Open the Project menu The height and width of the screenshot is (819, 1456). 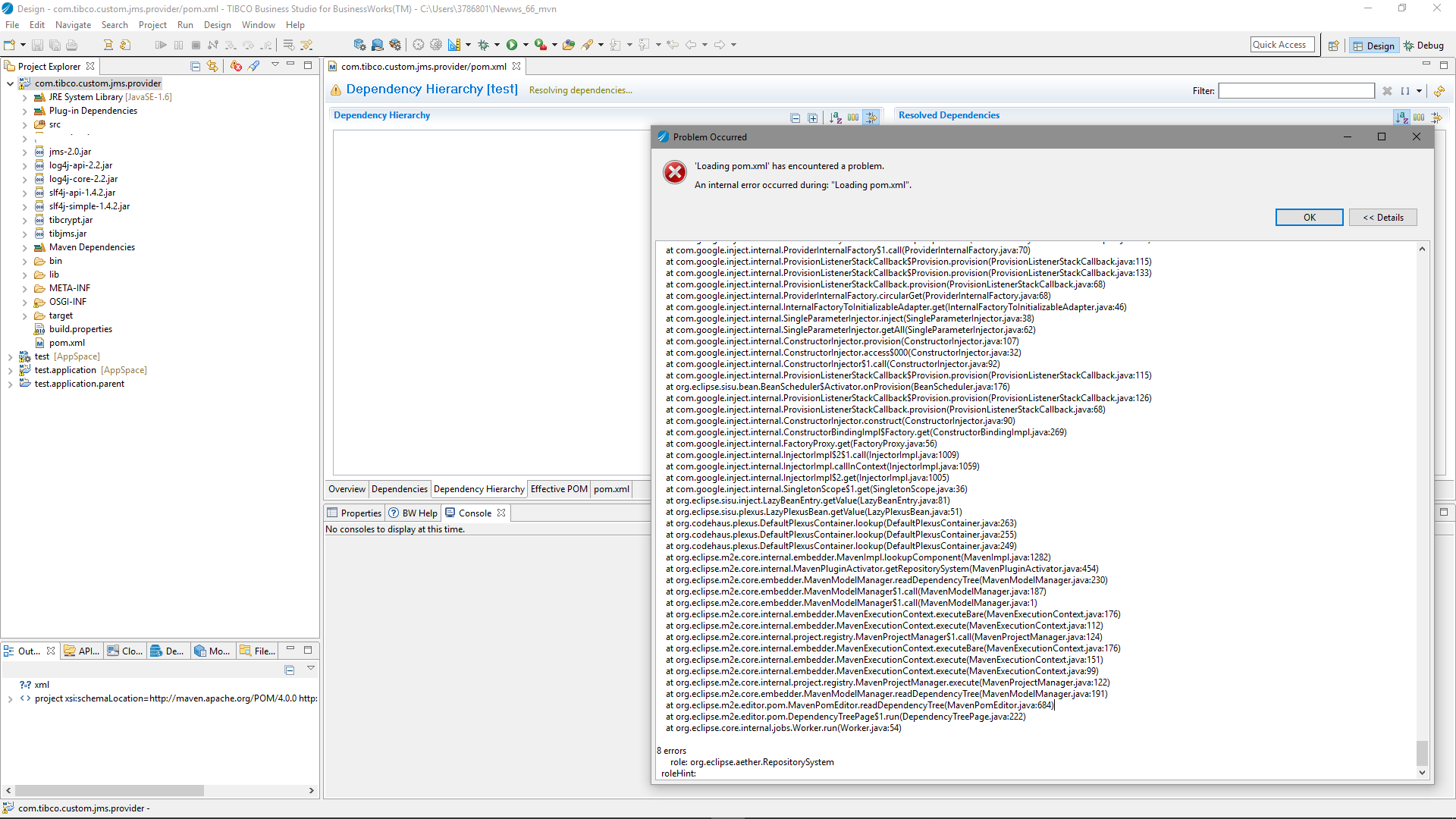click(x=152, y=25)
